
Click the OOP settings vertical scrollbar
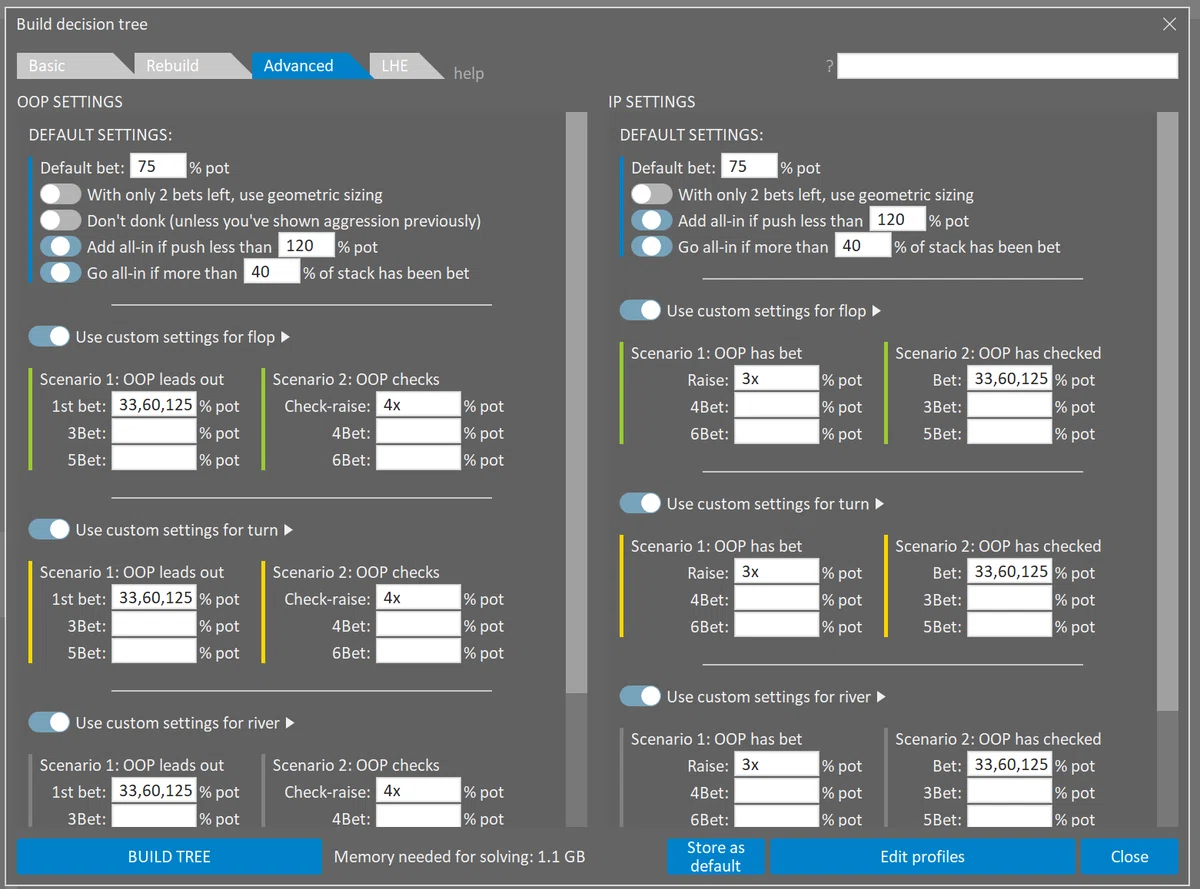pyautogui.click(x=577, y=403)
